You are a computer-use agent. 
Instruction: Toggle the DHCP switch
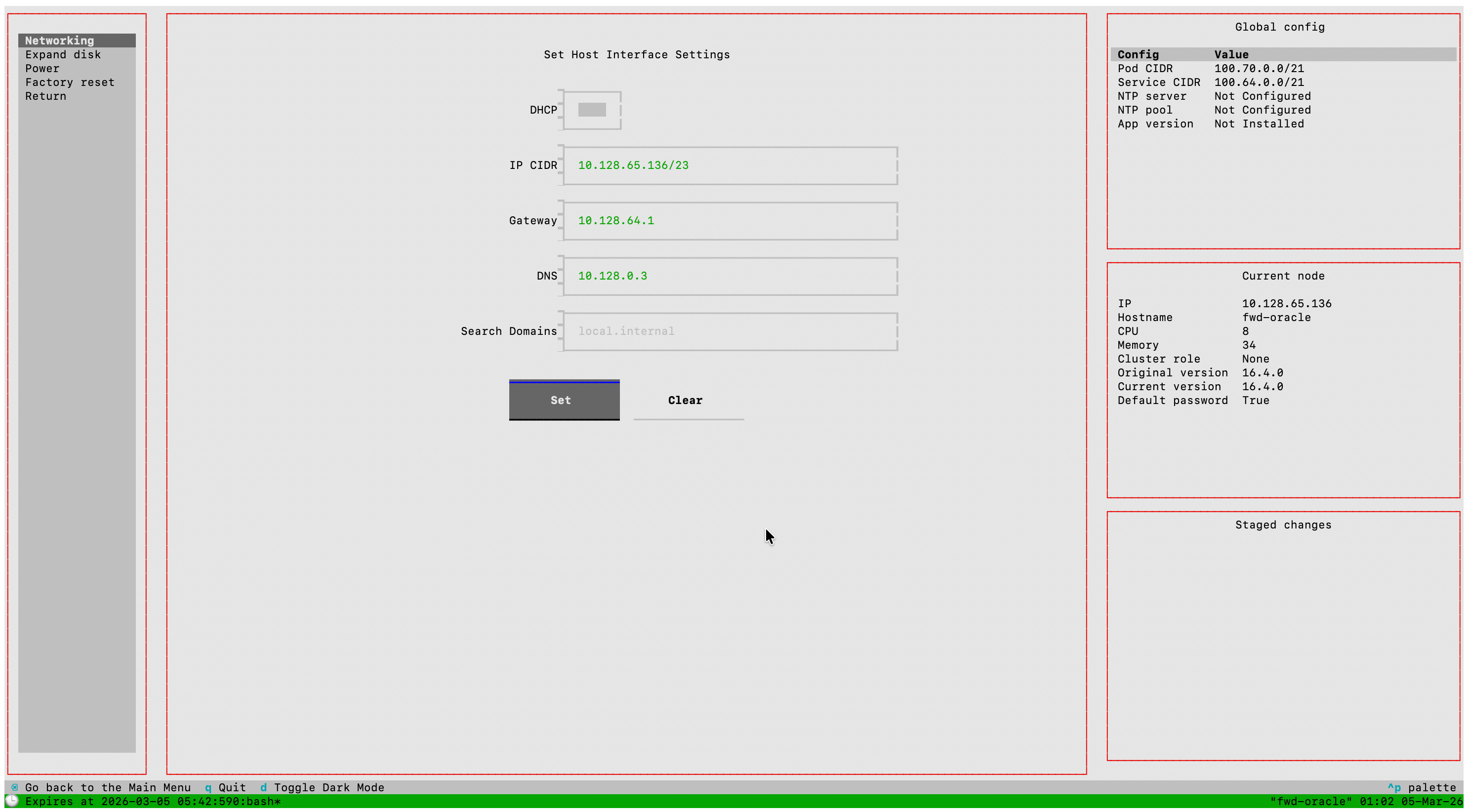click(x=592, y=110)
